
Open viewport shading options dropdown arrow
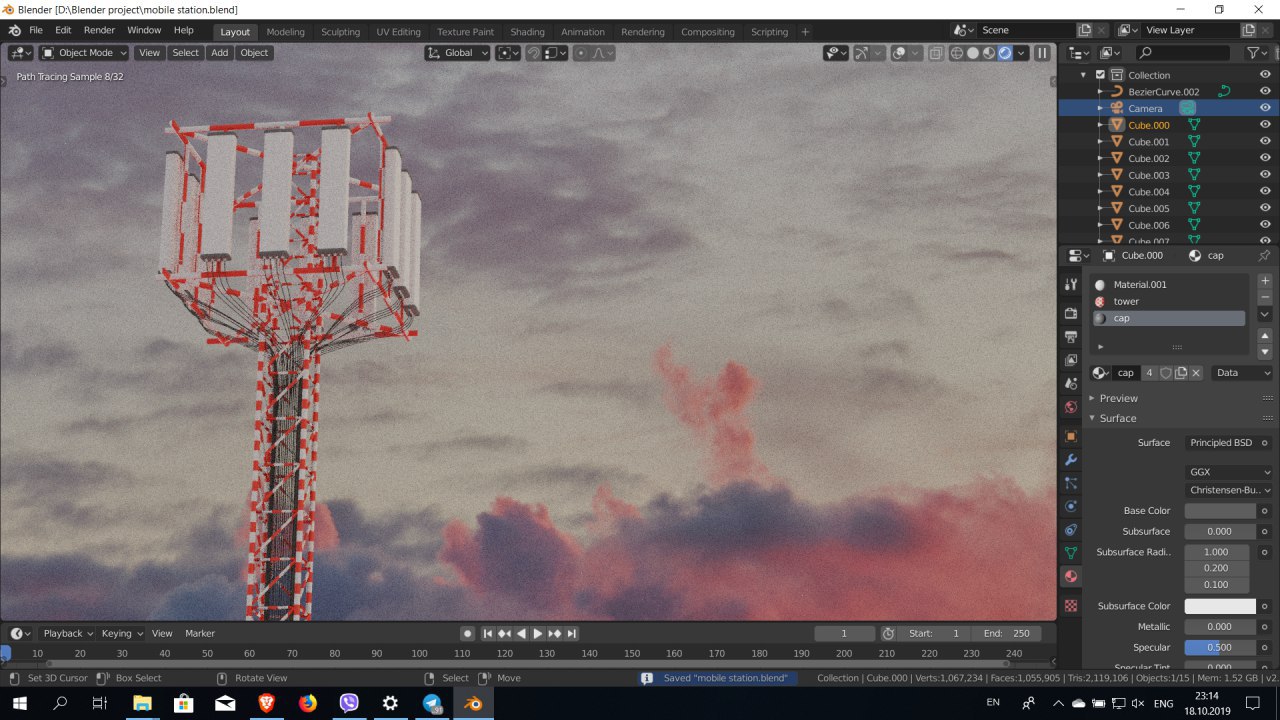pyautogui.click(x=1021, y=53)
